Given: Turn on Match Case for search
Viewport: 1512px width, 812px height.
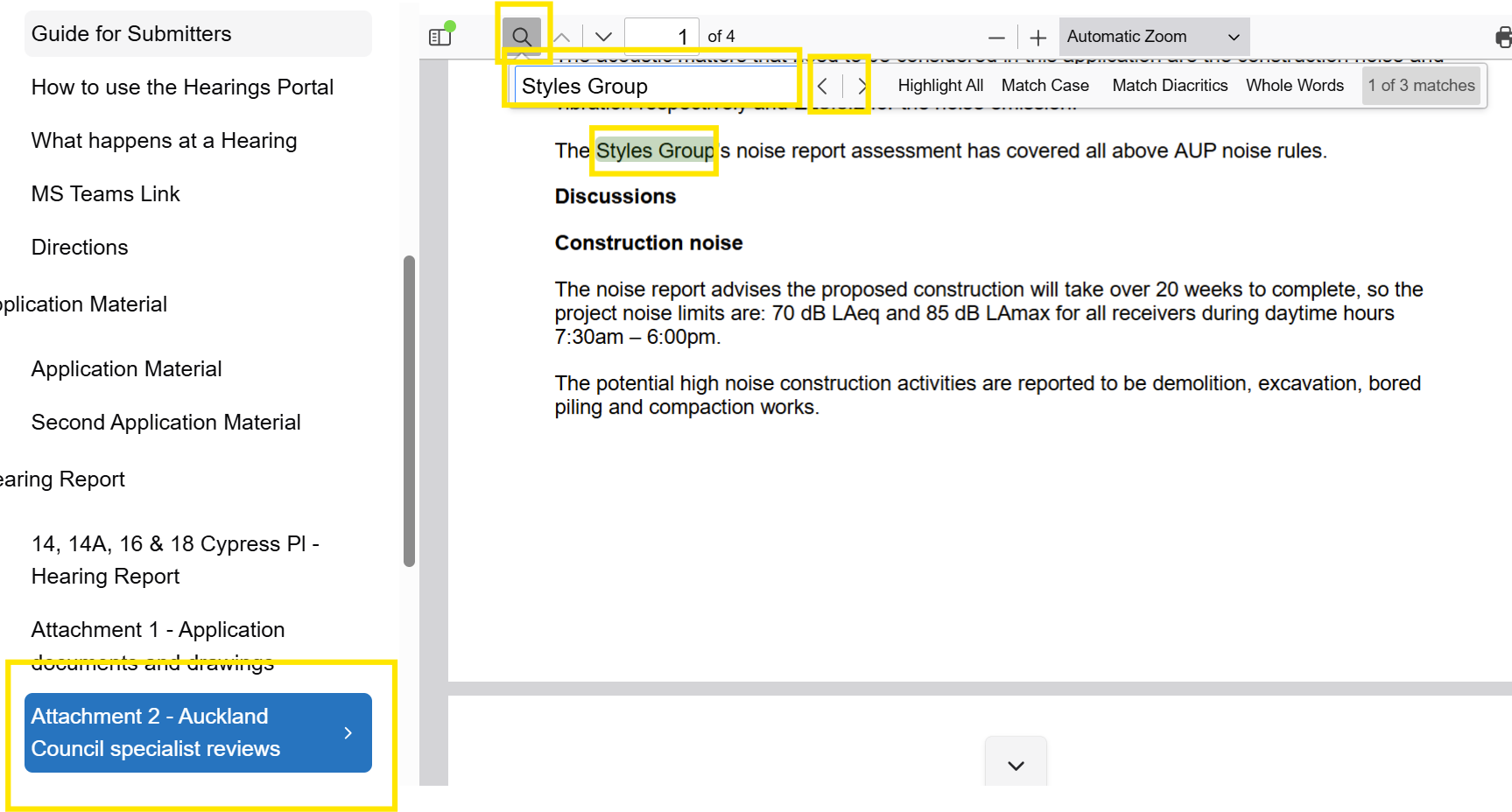Looking at the screenshot, I should pos(1044,85).
